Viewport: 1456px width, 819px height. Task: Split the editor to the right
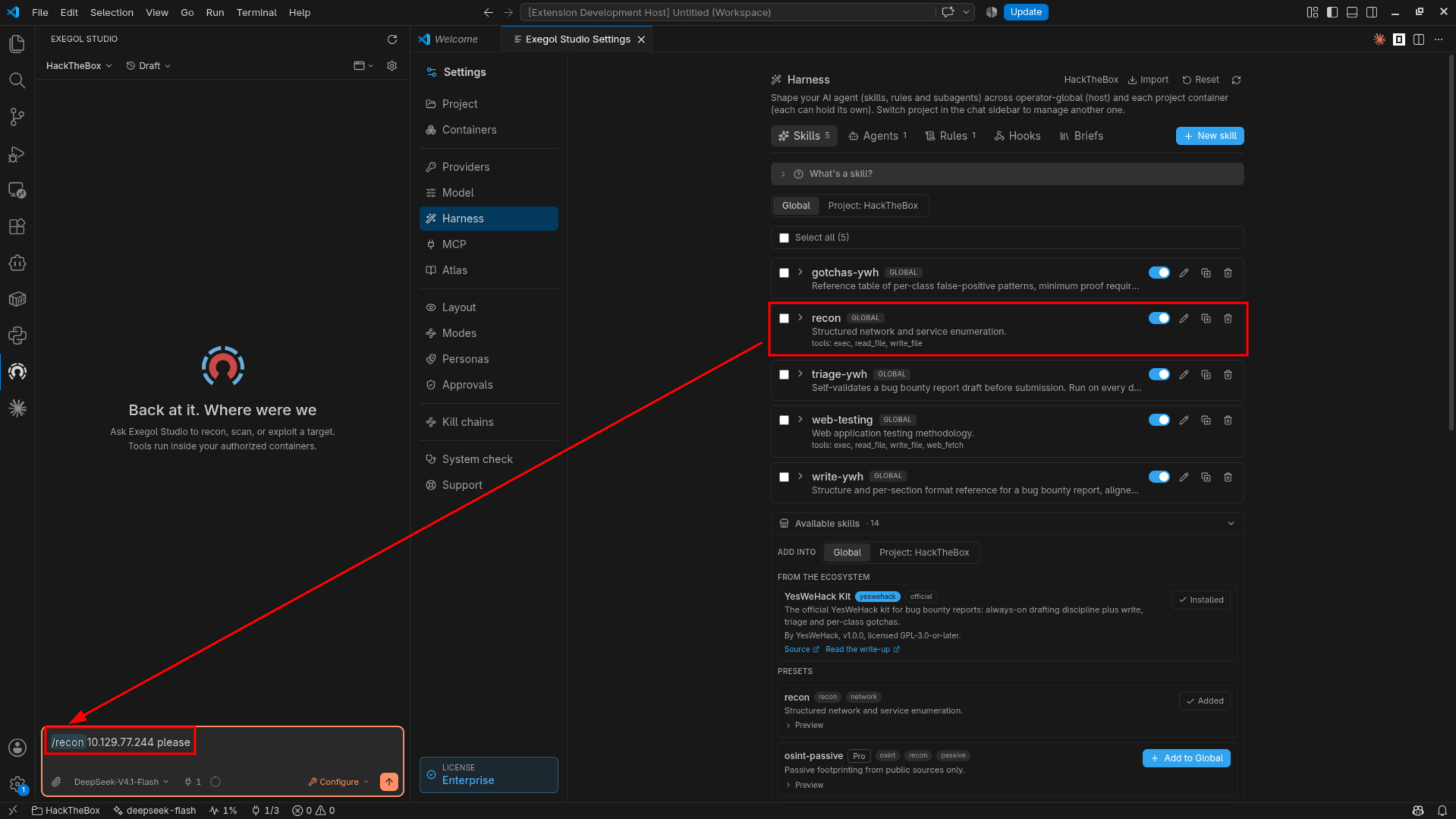1419,39
